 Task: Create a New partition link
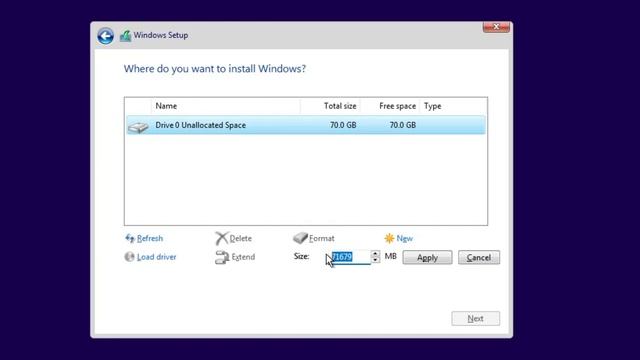click(x=404, y=238)
